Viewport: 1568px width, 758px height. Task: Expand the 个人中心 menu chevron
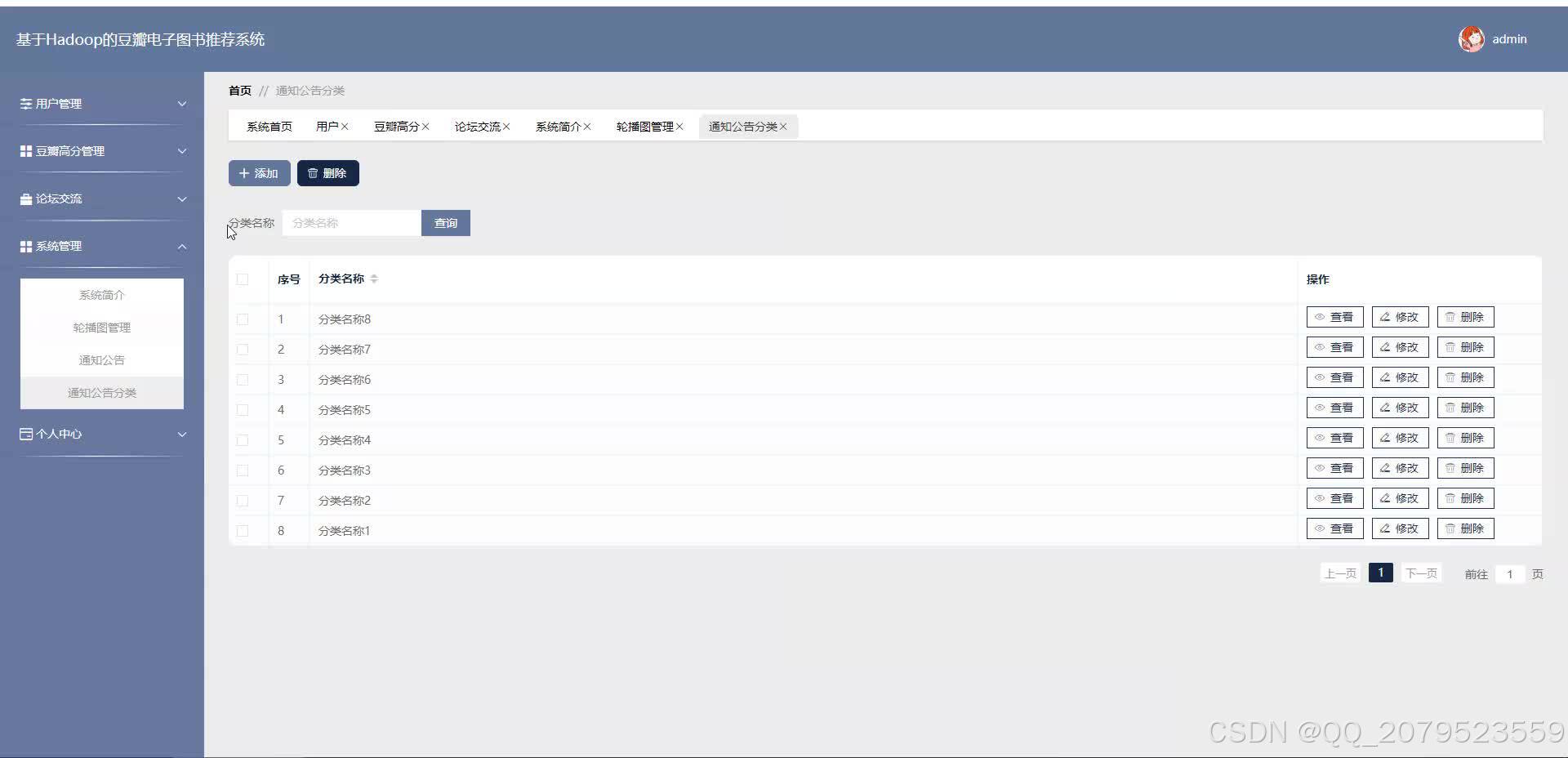[182, 435]
